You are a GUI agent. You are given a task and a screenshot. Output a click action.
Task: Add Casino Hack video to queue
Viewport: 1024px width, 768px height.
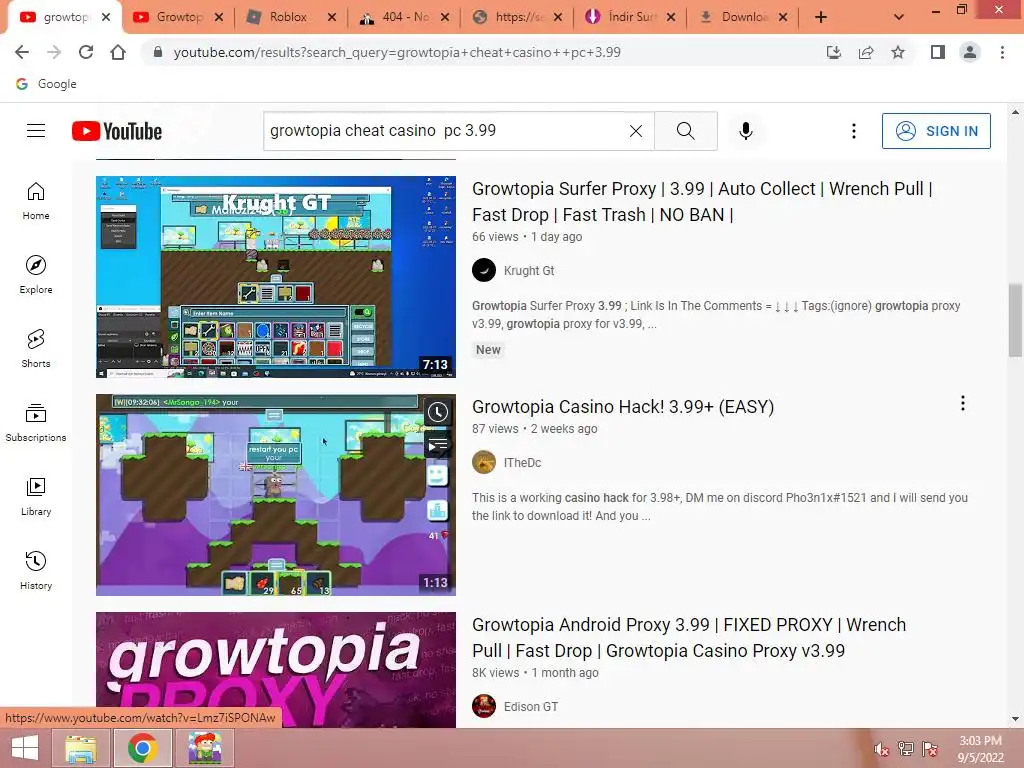coord(438,446)
